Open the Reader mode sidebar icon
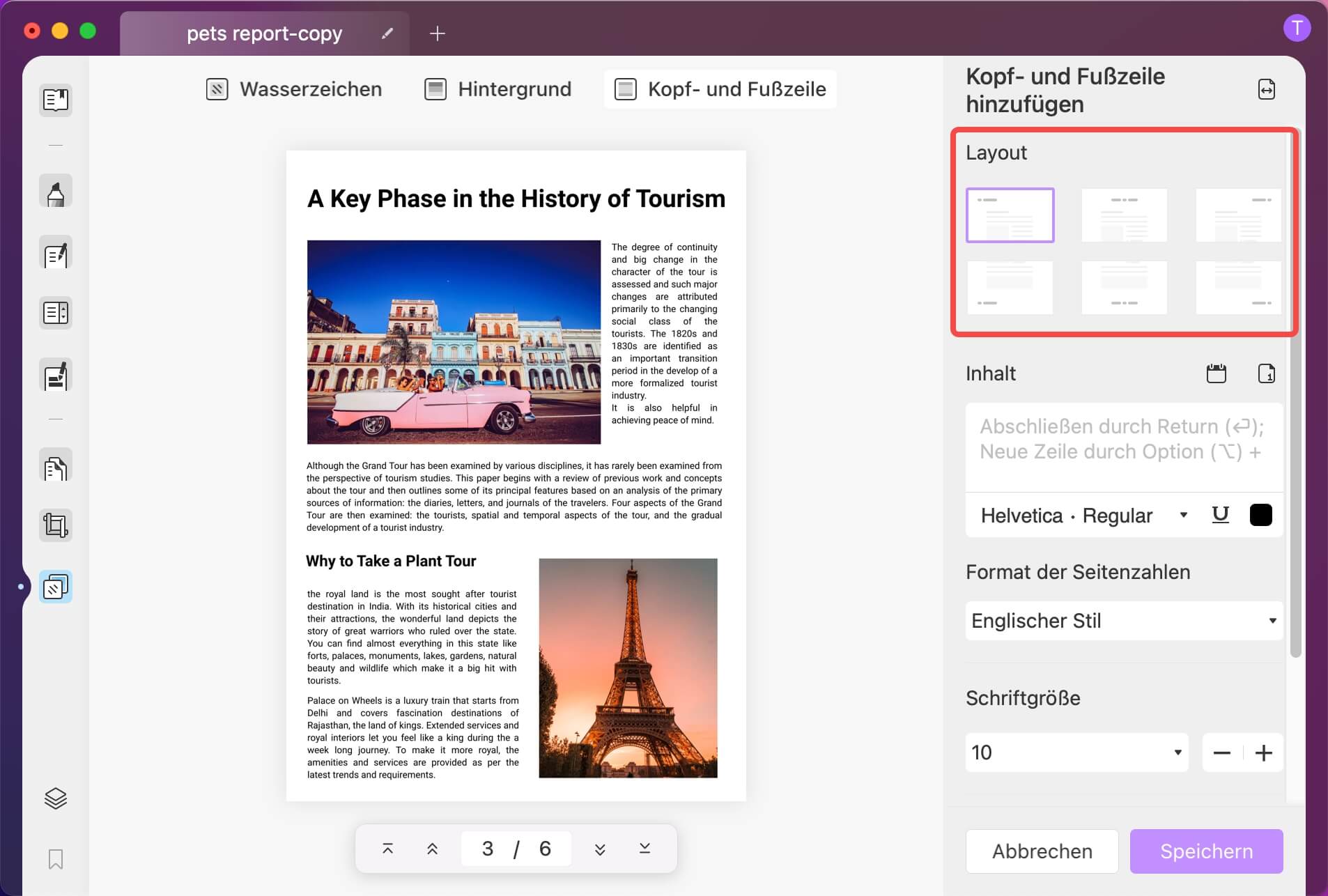Image resolution: width=1328 pixels, height=896 pixels. (x=56, y=100)
